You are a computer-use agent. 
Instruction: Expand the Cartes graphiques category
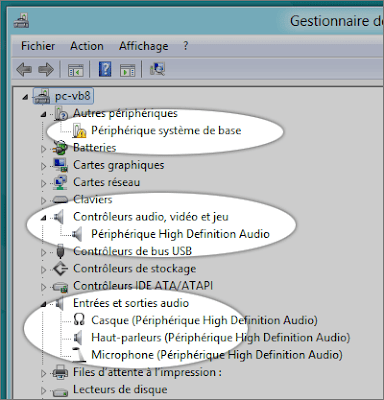[43, 166]
